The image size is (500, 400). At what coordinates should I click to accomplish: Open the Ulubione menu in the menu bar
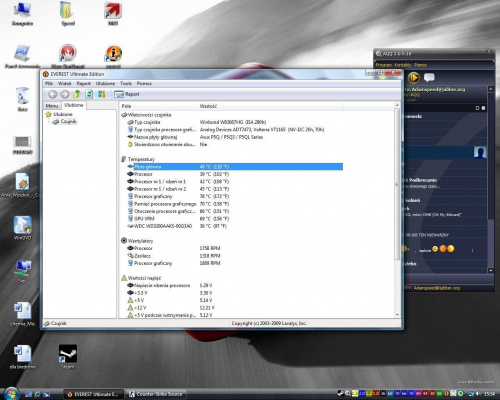point(105,83)
